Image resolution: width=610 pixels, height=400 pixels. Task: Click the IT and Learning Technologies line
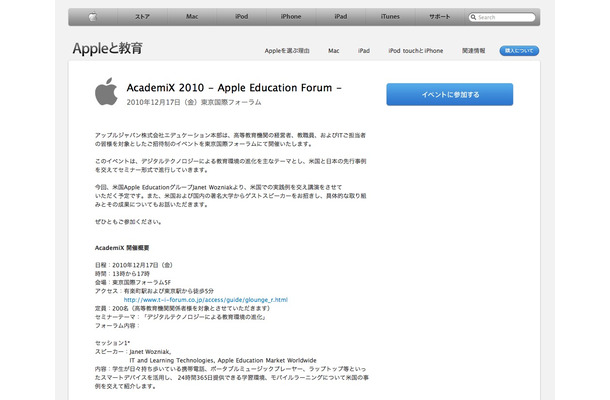223,360
